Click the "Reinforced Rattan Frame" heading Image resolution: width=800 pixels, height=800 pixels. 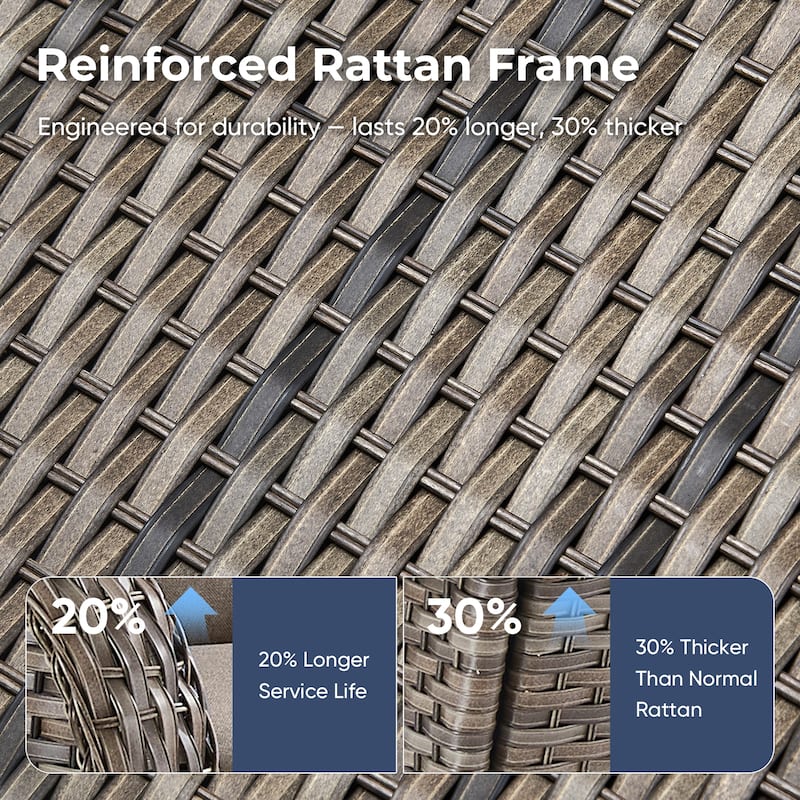pos(338,64)
